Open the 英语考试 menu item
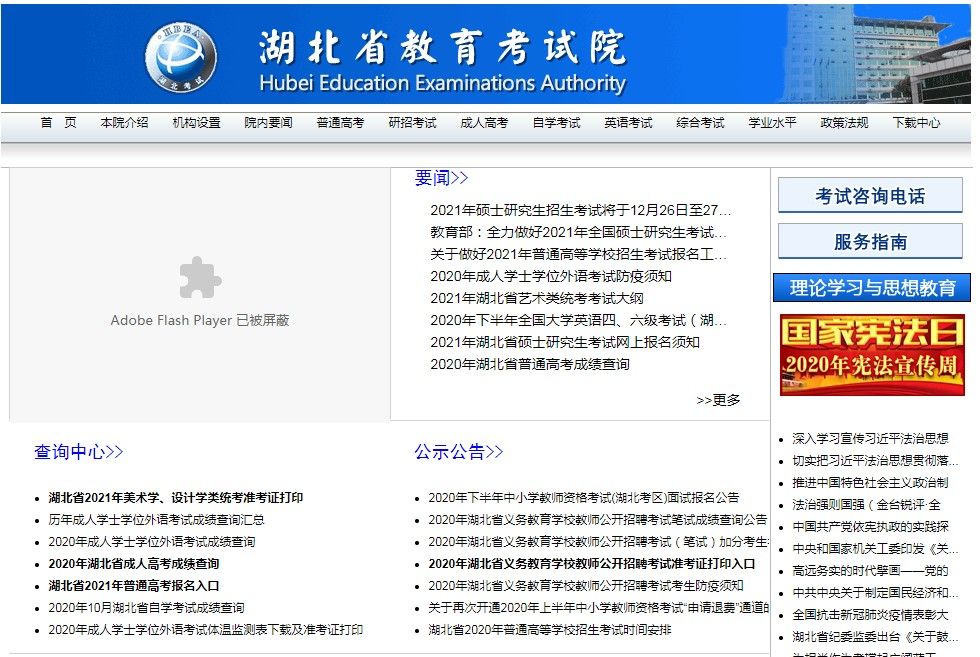The image size is (980, 657). (628, 123)
